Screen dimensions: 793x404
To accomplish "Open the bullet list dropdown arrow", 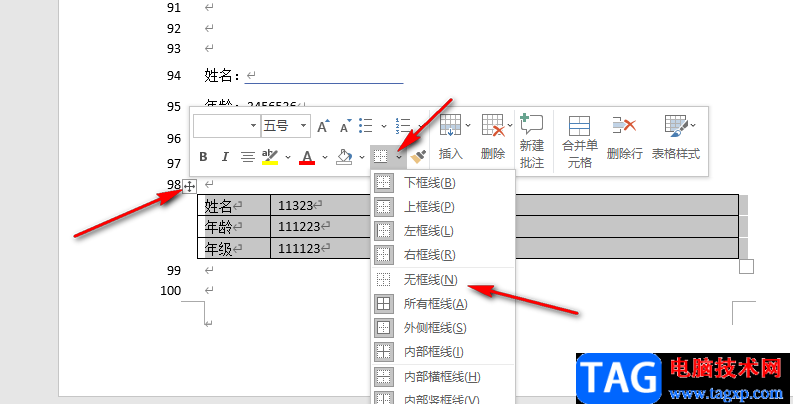I will [384, 126].
